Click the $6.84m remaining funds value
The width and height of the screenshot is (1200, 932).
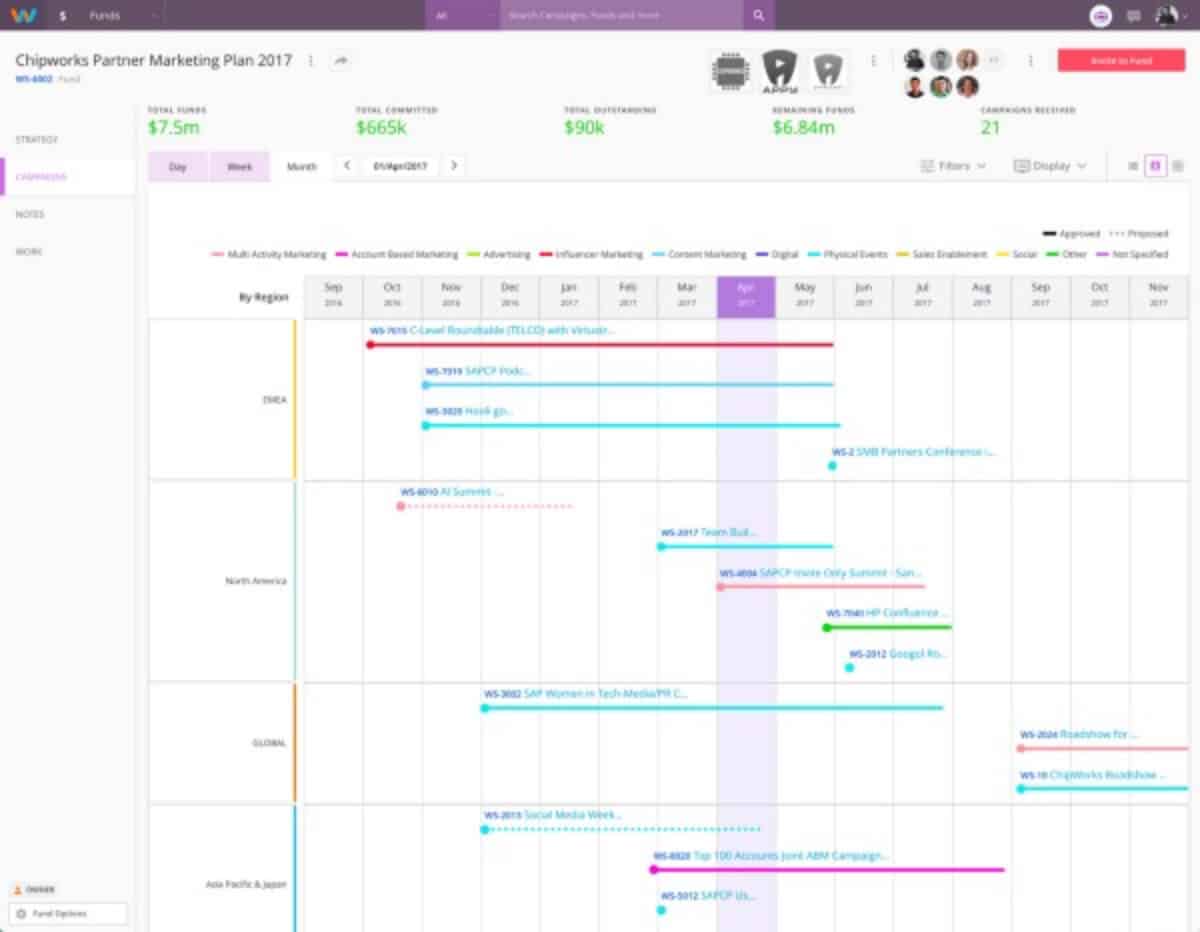pyautogui.click(x=803, y=128)
